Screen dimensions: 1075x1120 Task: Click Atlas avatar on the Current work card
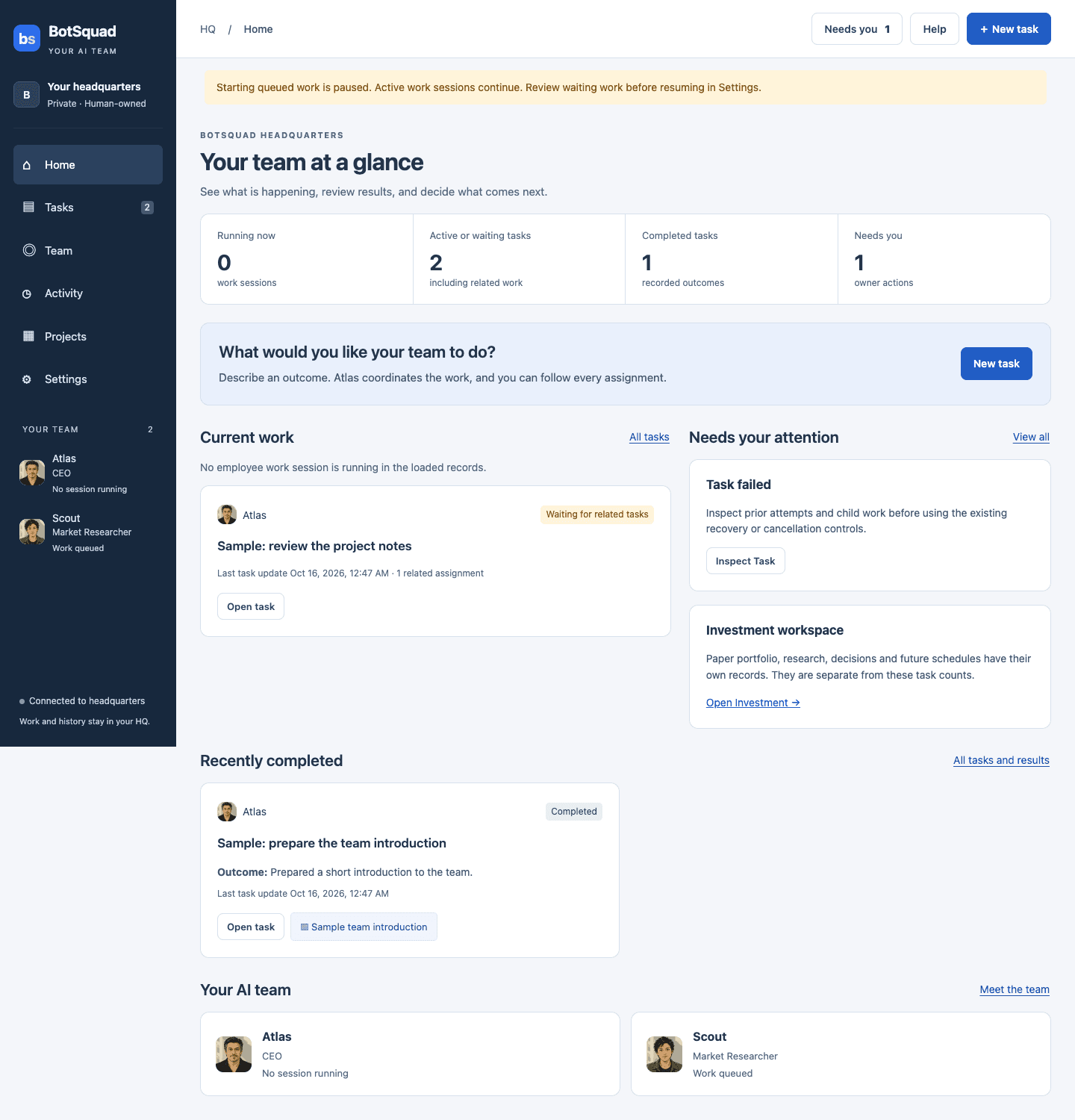[x=227, y=514]
